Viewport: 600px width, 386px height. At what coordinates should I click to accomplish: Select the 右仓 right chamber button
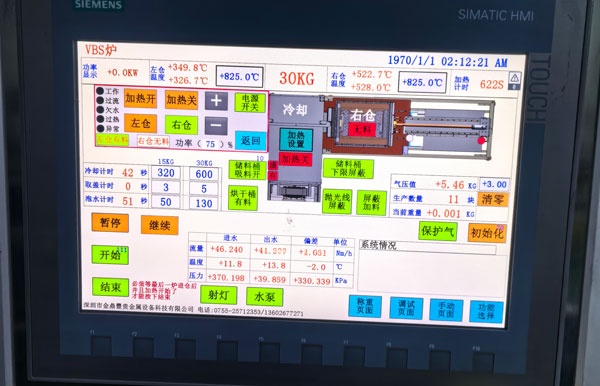(x=181, y=125)
